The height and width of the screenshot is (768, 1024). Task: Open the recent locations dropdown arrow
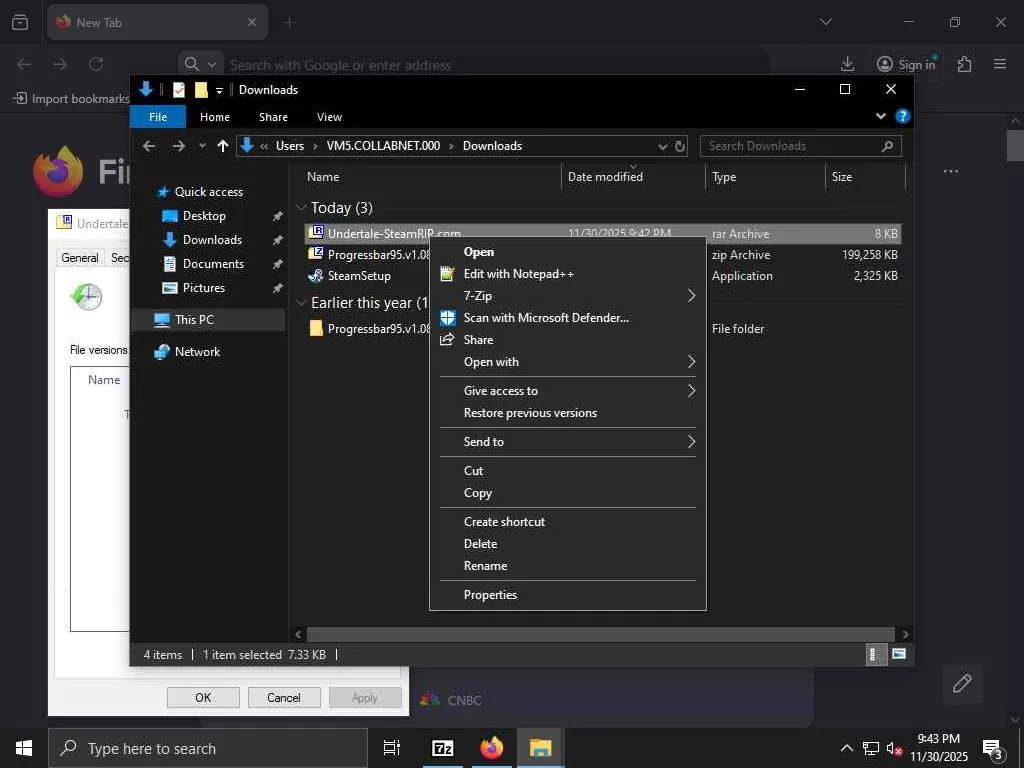(x=202, y=146)
